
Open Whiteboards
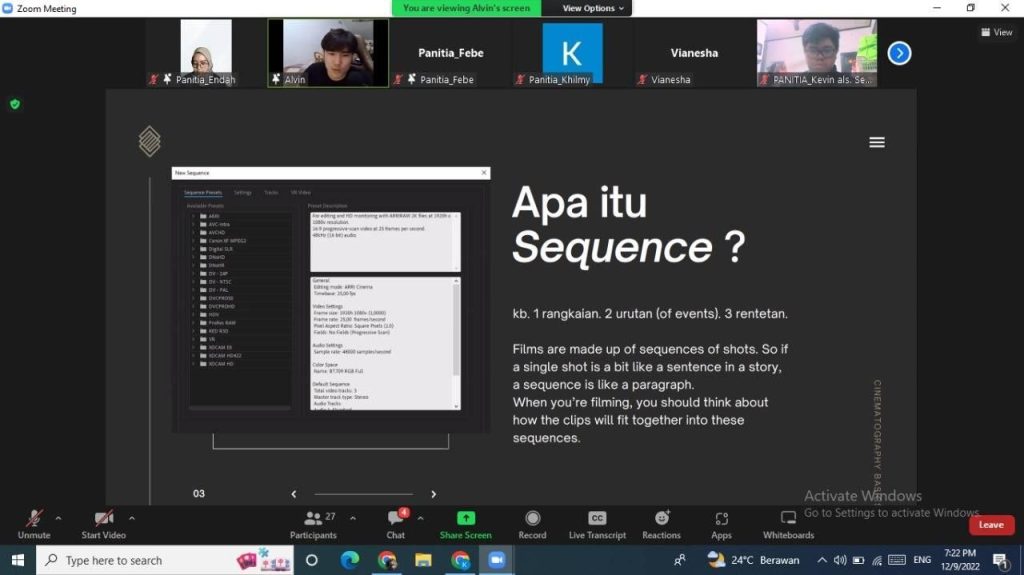click(788, 525)
